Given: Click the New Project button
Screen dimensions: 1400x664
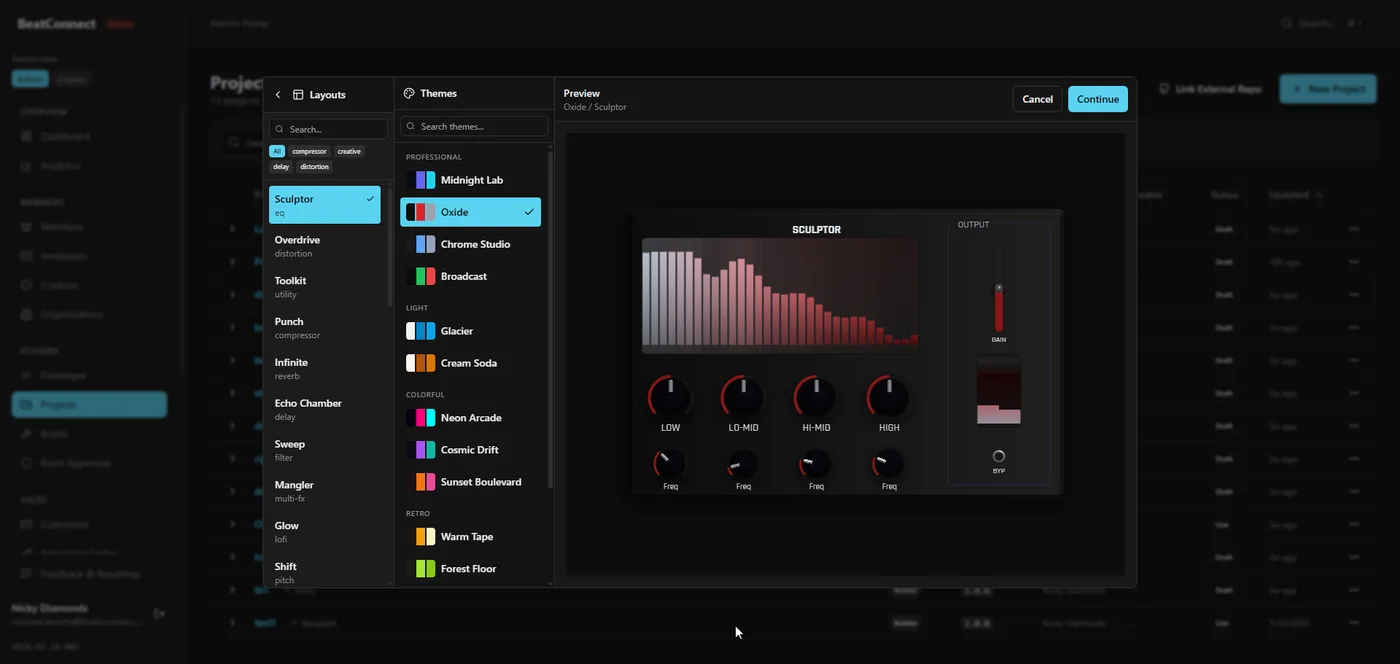Looking at the screenshot, I should (x=1327, y=89).
